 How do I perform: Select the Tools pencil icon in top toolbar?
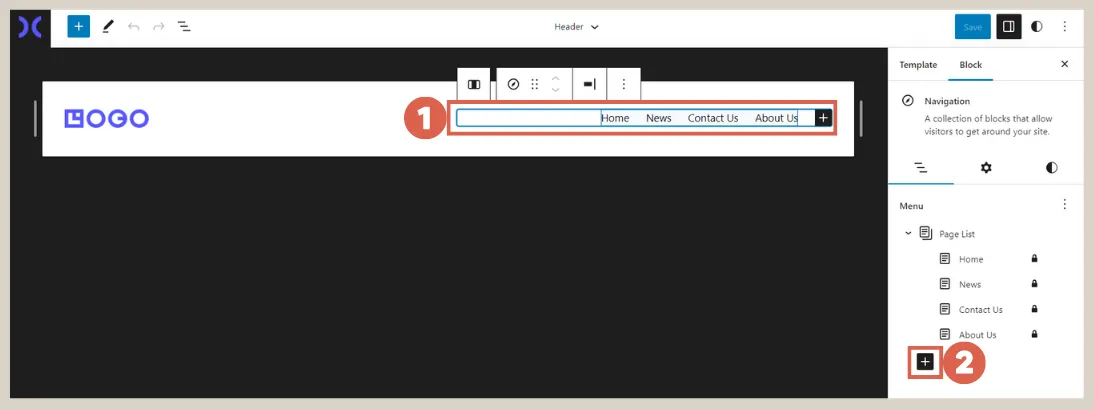pos(107,27)
